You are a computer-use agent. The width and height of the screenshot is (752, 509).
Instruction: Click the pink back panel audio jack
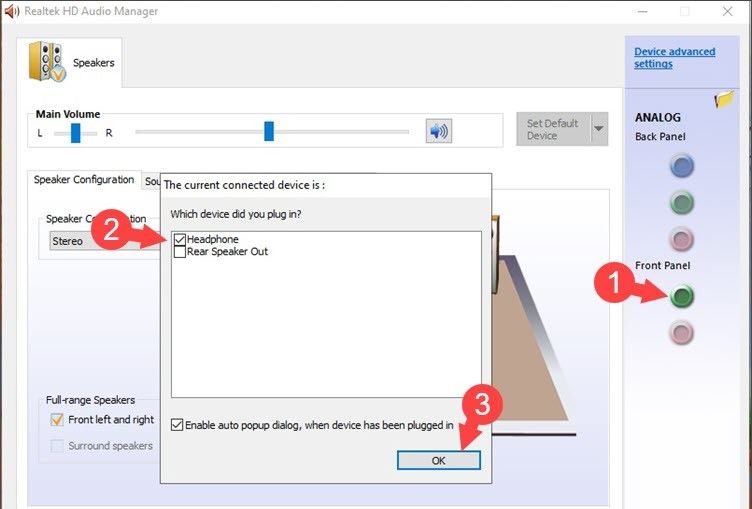(x=682, y=239)
